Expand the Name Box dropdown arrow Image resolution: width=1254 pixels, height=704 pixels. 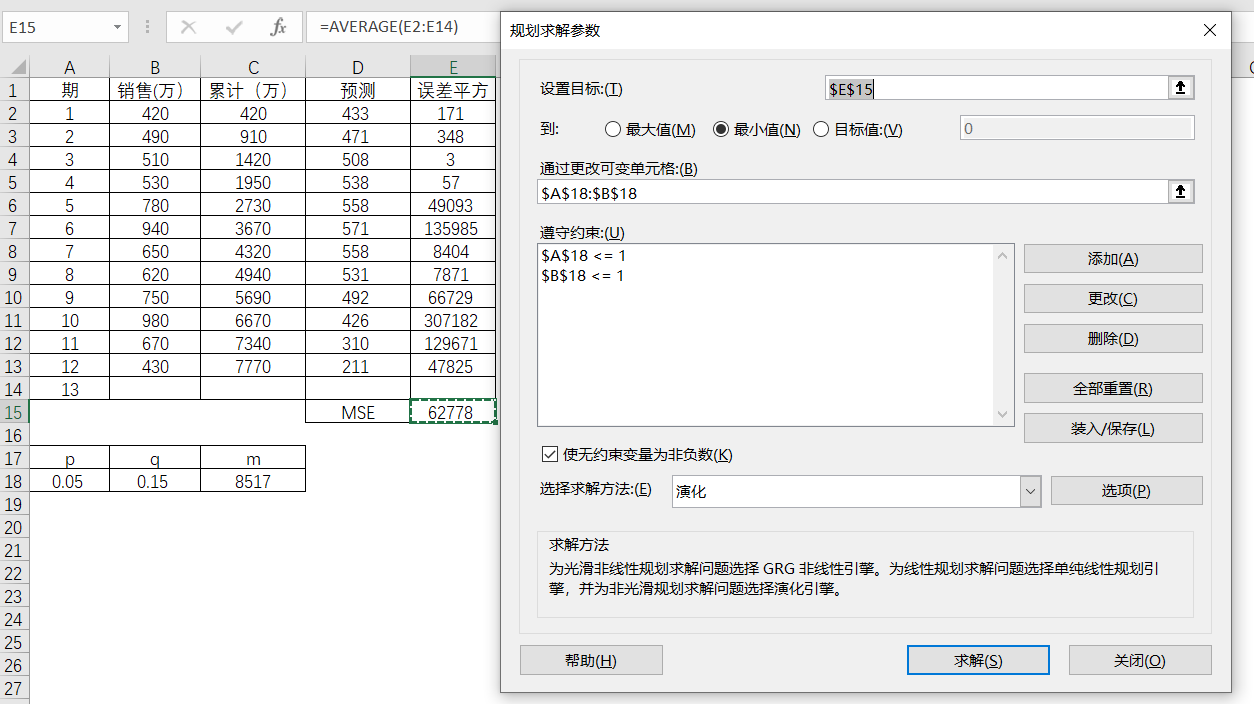coord(118,27)
